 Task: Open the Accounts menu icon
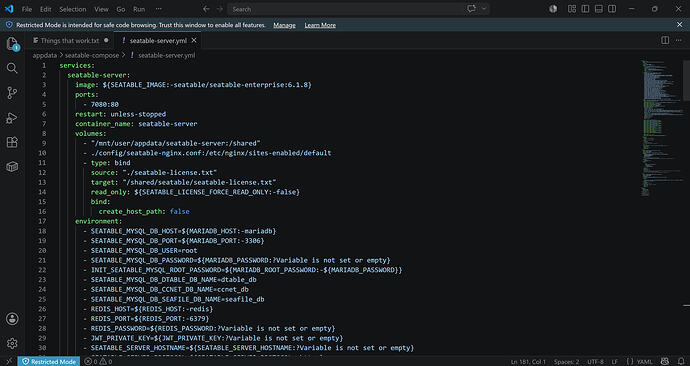12,319
